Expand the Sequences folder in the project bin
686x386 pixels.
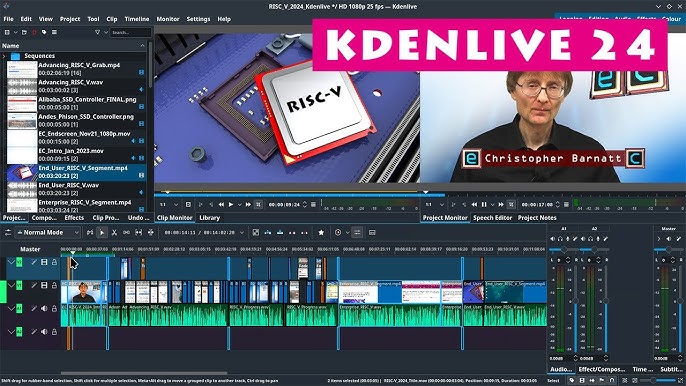[x=4, y=56]
